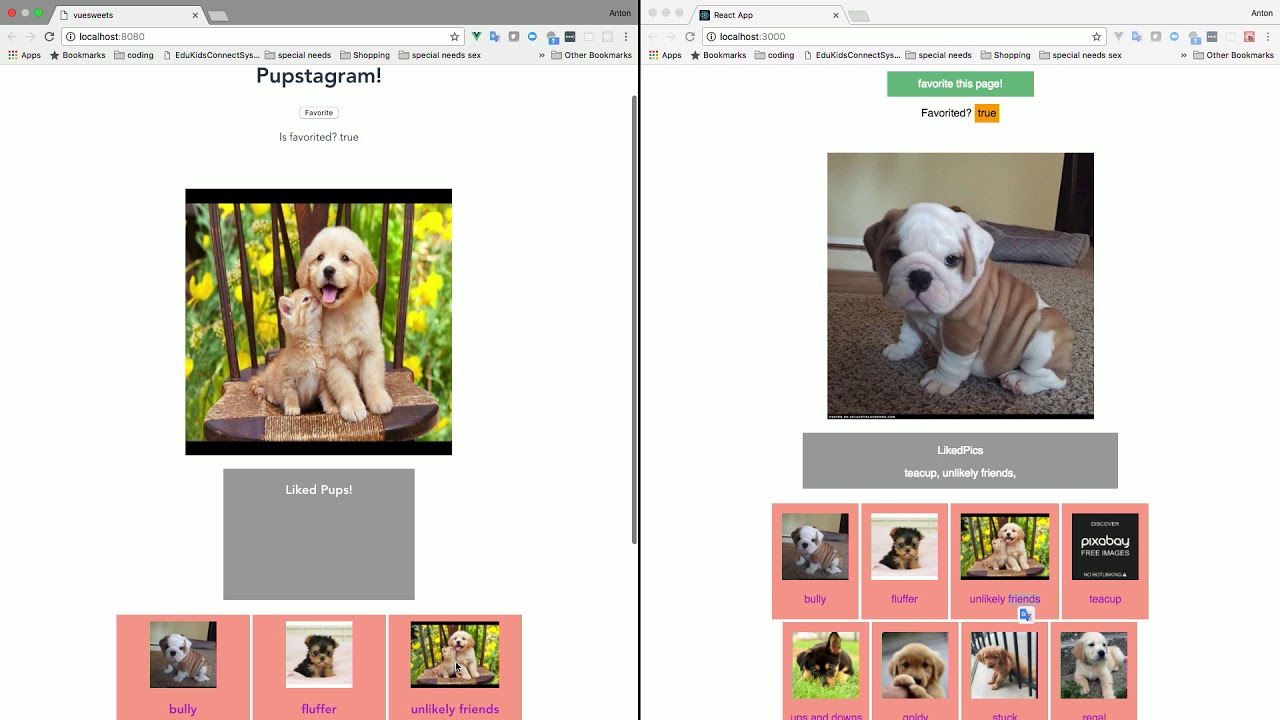Click the orange true favorited badge
Viewport: 1280px width, 720px height.
(987, 113)
